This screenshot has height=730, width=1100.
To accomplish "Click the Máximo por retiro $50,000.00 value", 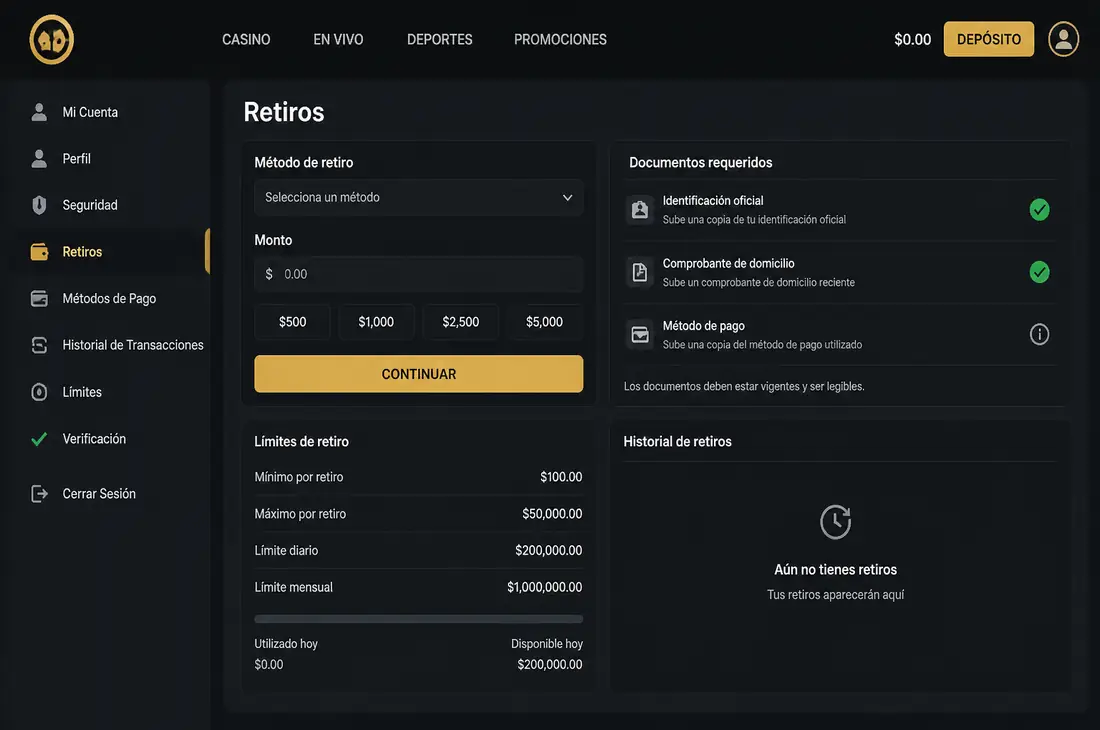I will 552,514.
